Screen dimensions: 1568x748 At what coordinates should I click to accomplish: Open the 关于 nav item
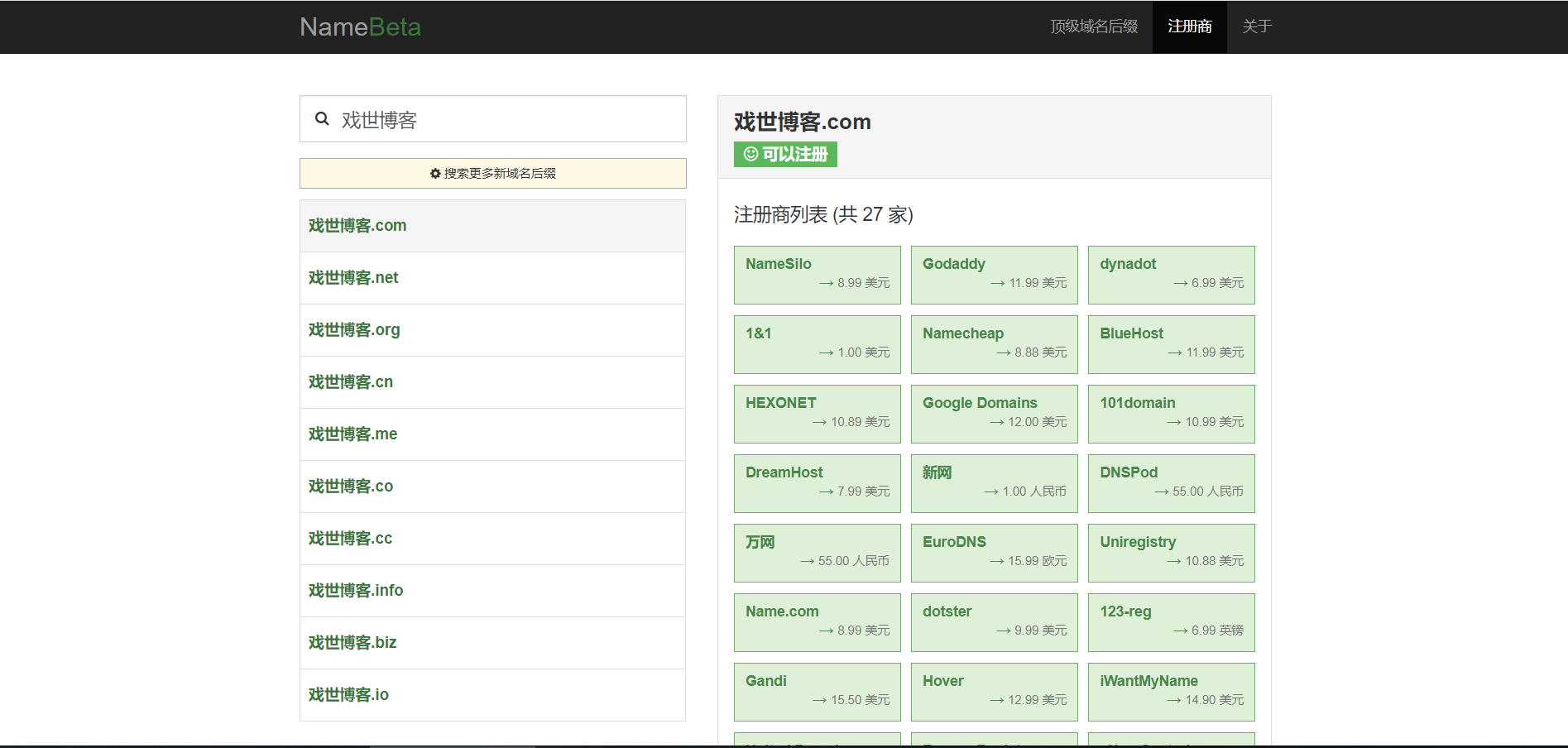coord(1257,26)
